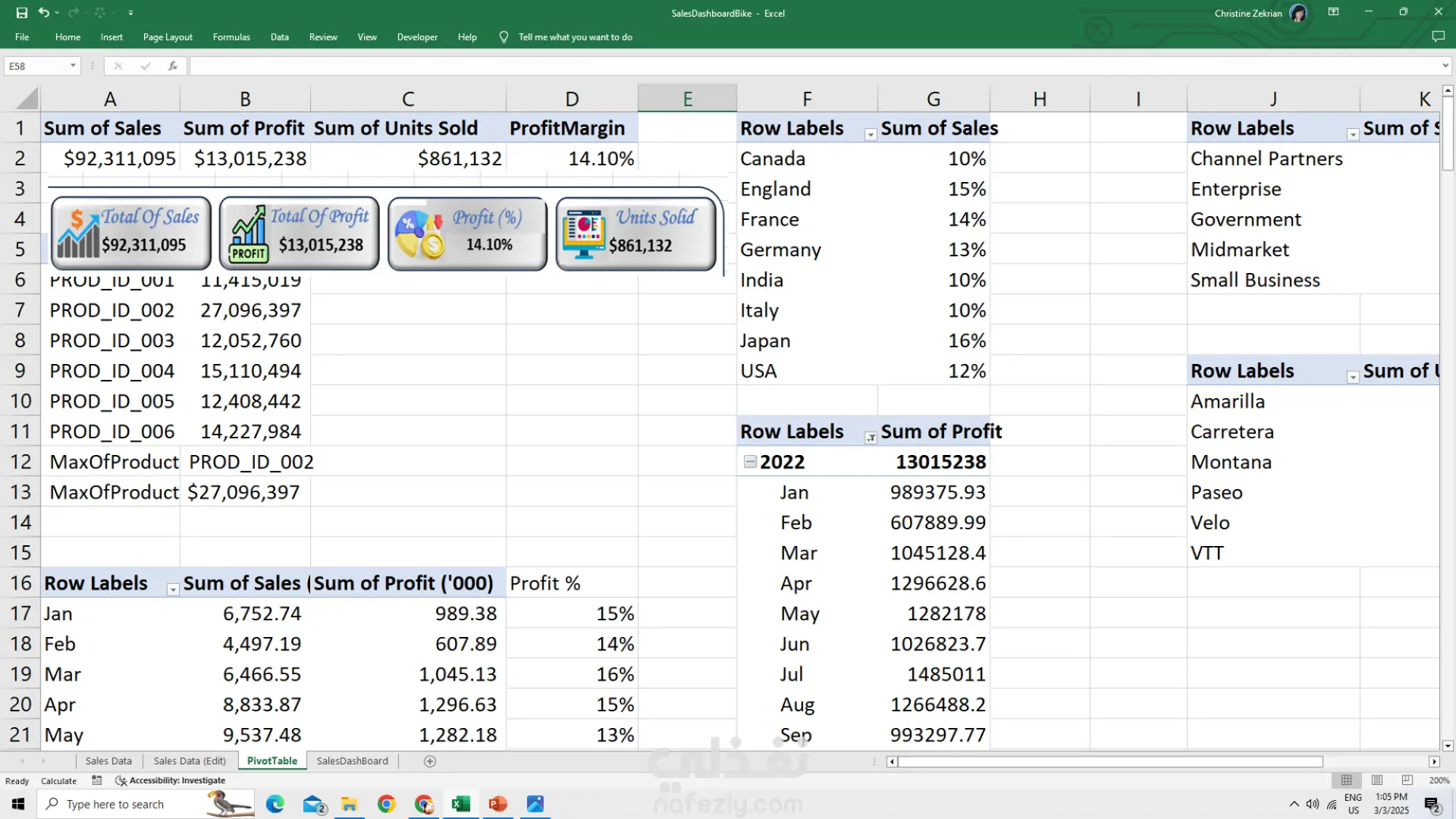Click Accessibility: Investigate in status bar

[171, 780]
